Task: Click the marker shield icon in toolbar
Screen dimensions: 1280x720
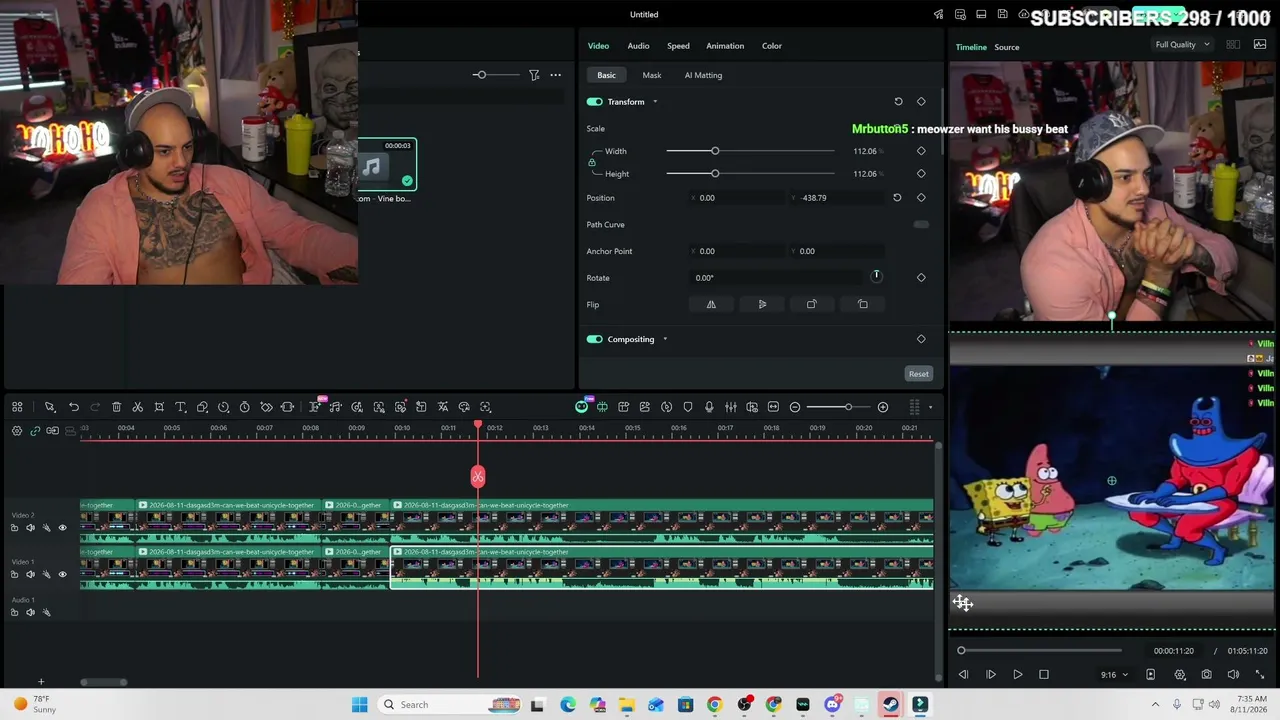Action: pos(688,407)
